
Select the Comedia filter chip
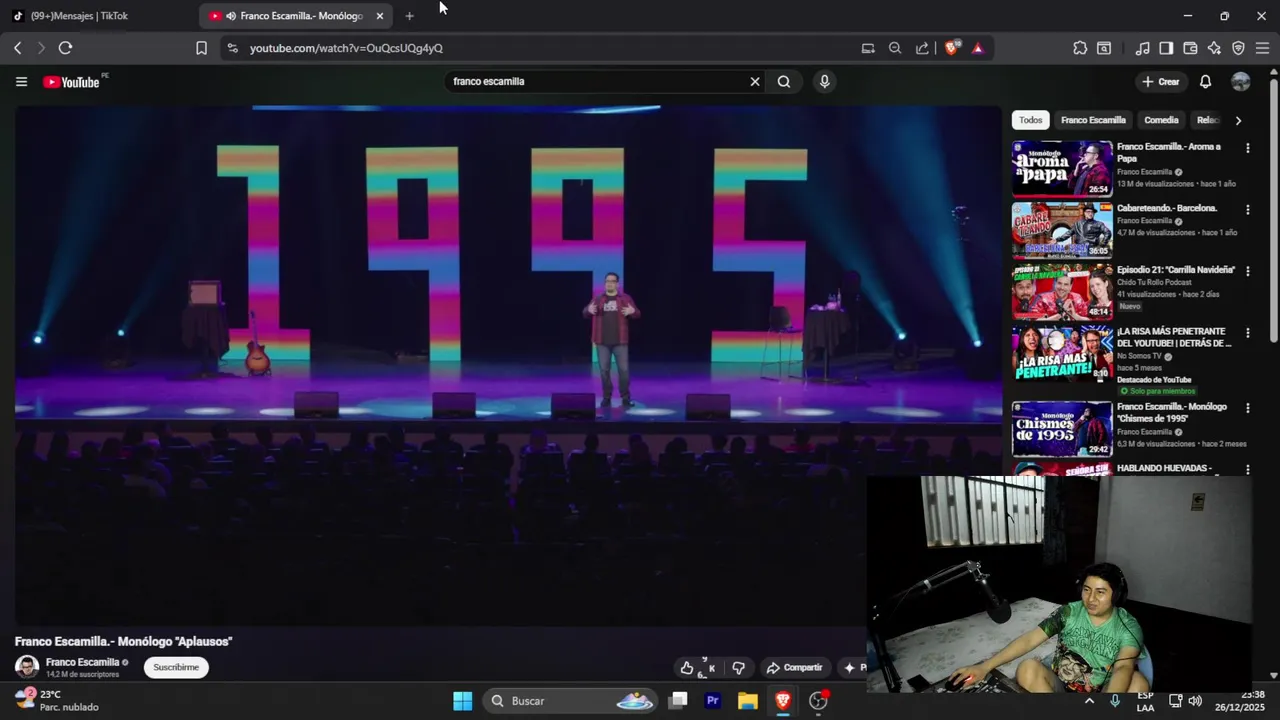click(1161, 120)
